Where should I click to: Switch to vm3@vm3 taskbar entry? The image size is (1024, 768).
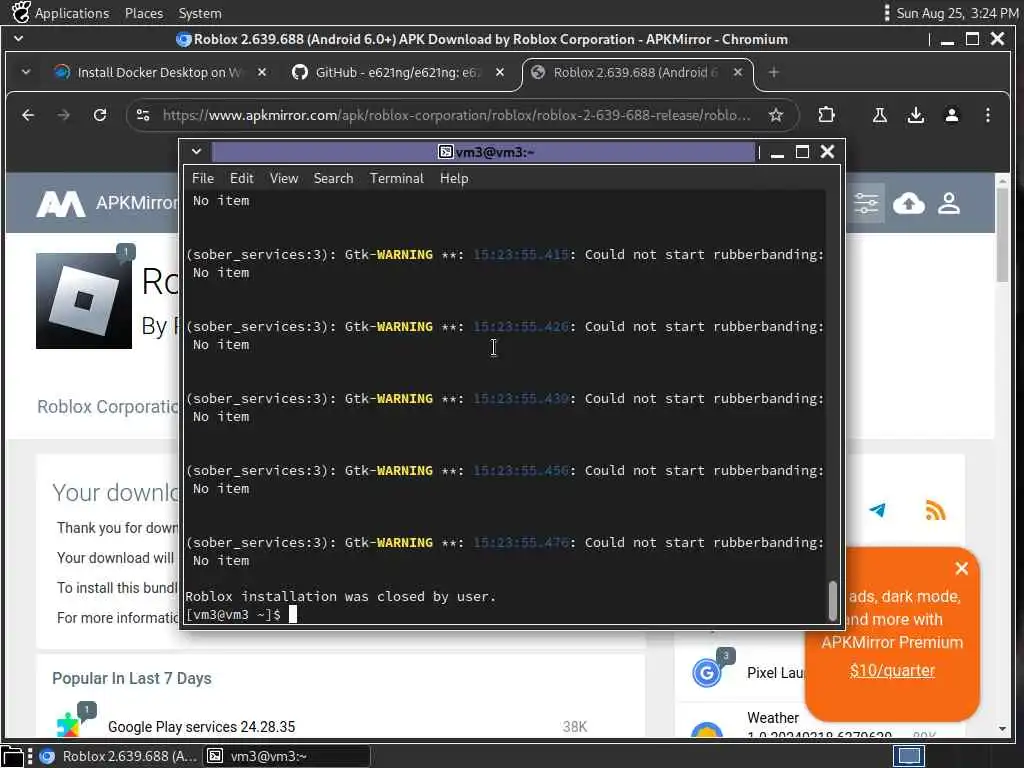coord(286,756)
